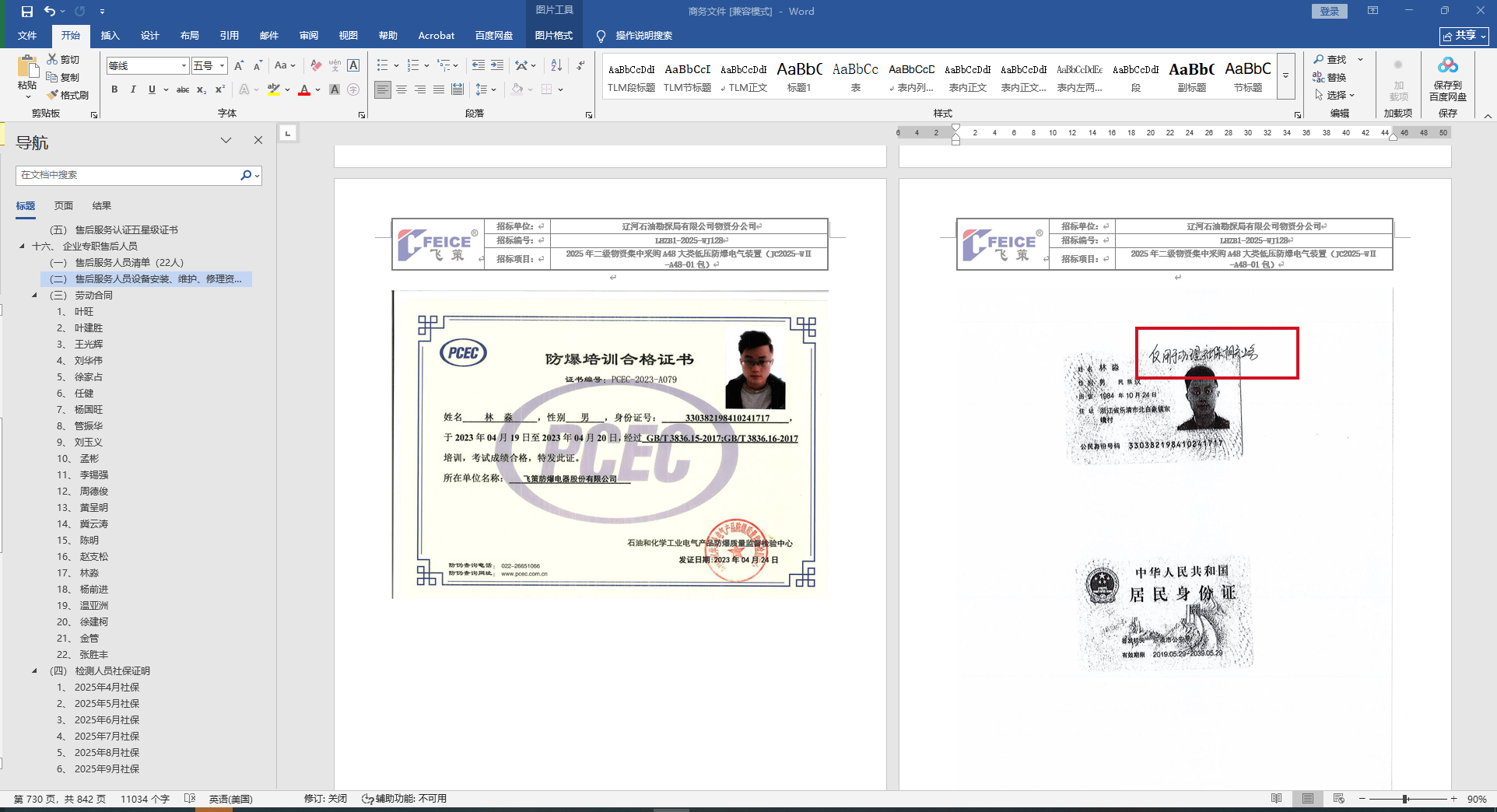Open the 文件 file menu
The width and height of the screenshot is (1497, 812).
coord(27,36)
